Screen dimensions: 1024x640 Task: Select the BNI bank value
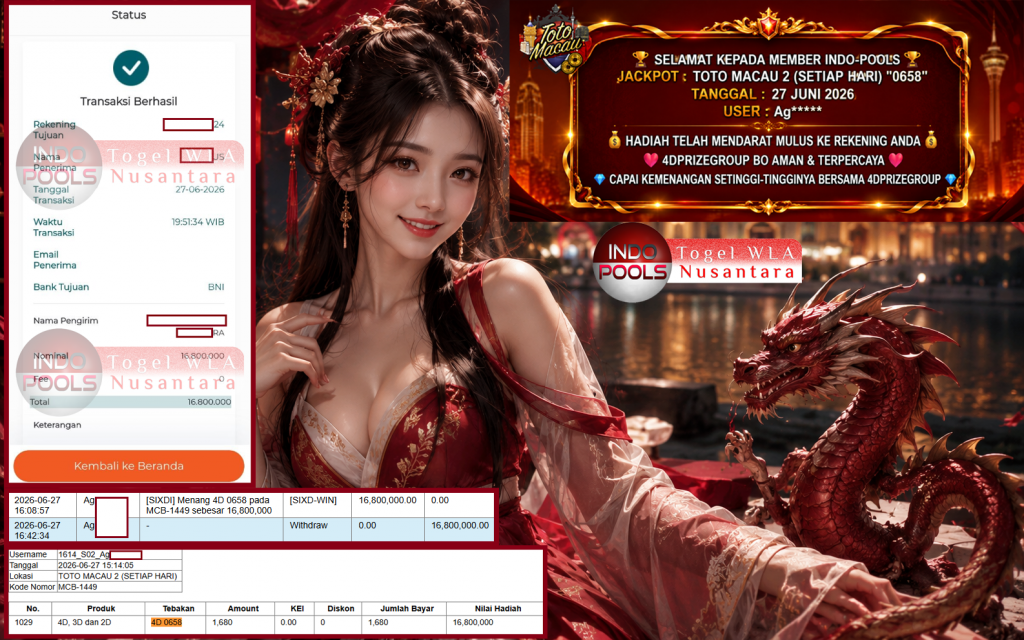(x=216, y=287)
